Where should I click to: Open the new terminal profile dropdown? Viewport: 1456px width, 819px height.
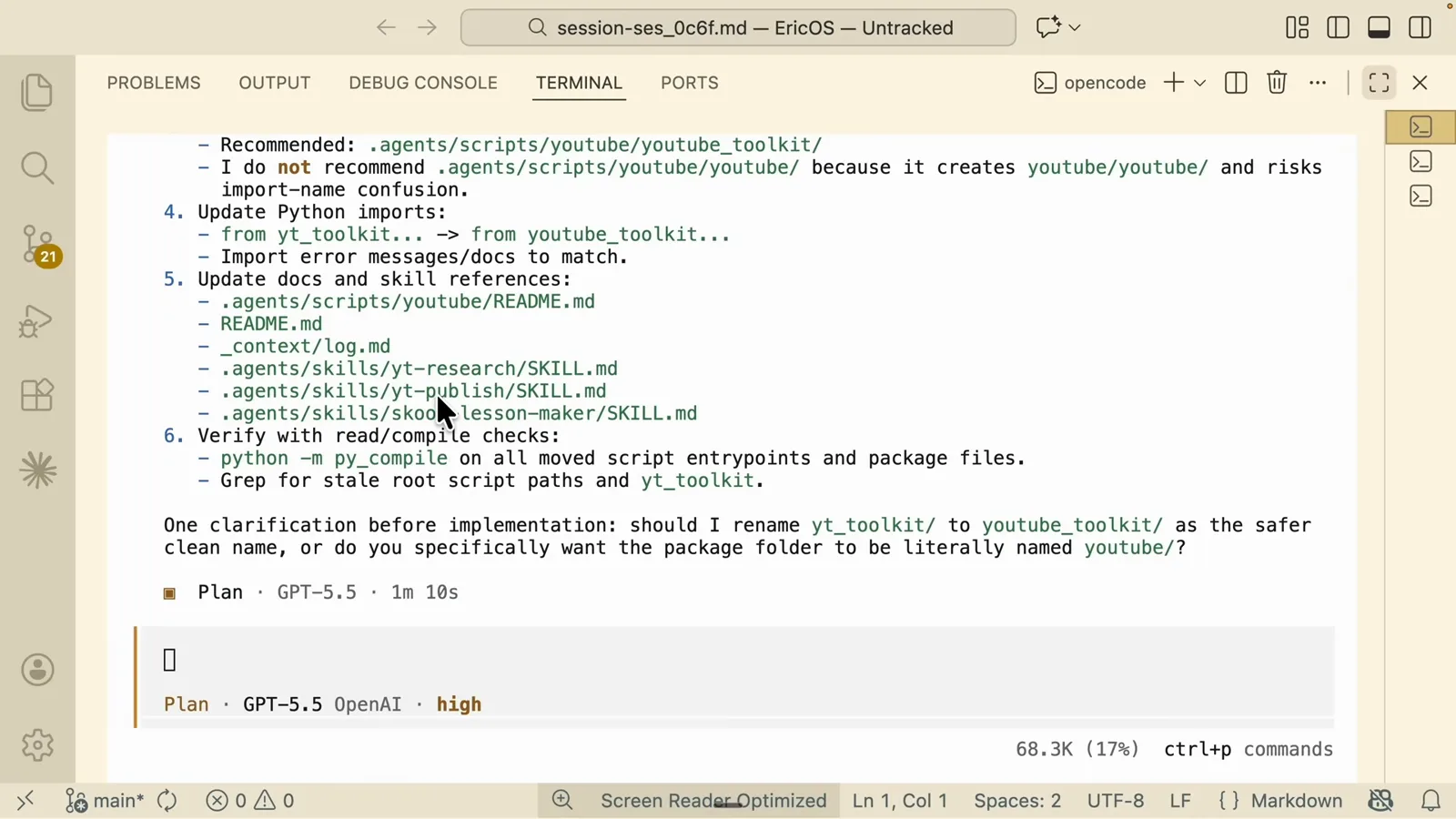[x=1200, y=83]
